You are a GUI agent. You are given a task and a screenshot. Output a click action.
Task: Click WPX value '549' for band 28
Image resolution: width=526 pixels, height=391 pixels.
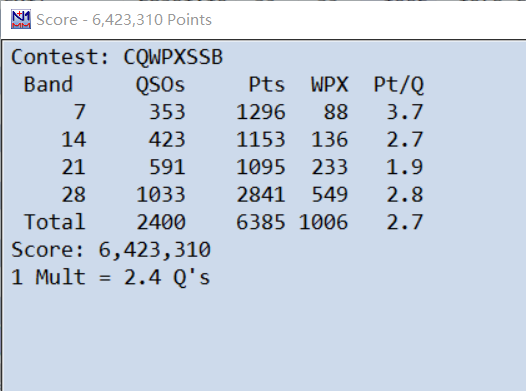329,194
